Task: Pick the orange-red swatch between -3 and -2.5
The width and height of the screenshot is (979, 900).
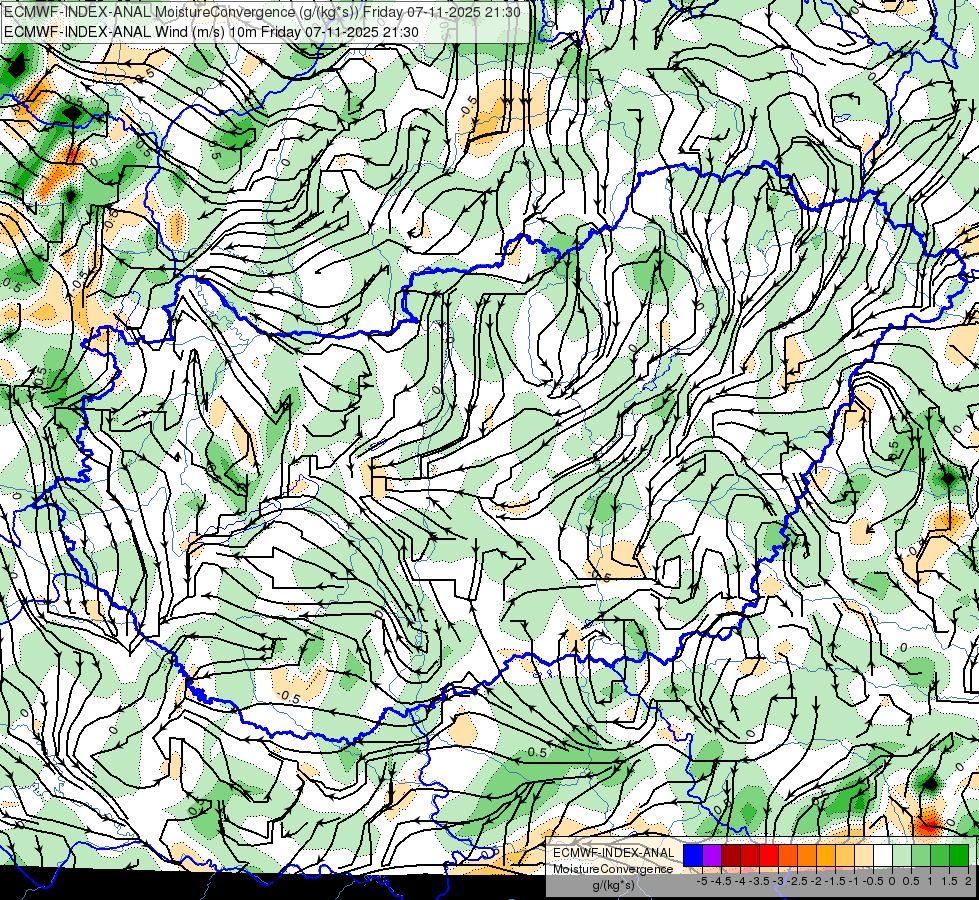Action: [788, 856]
